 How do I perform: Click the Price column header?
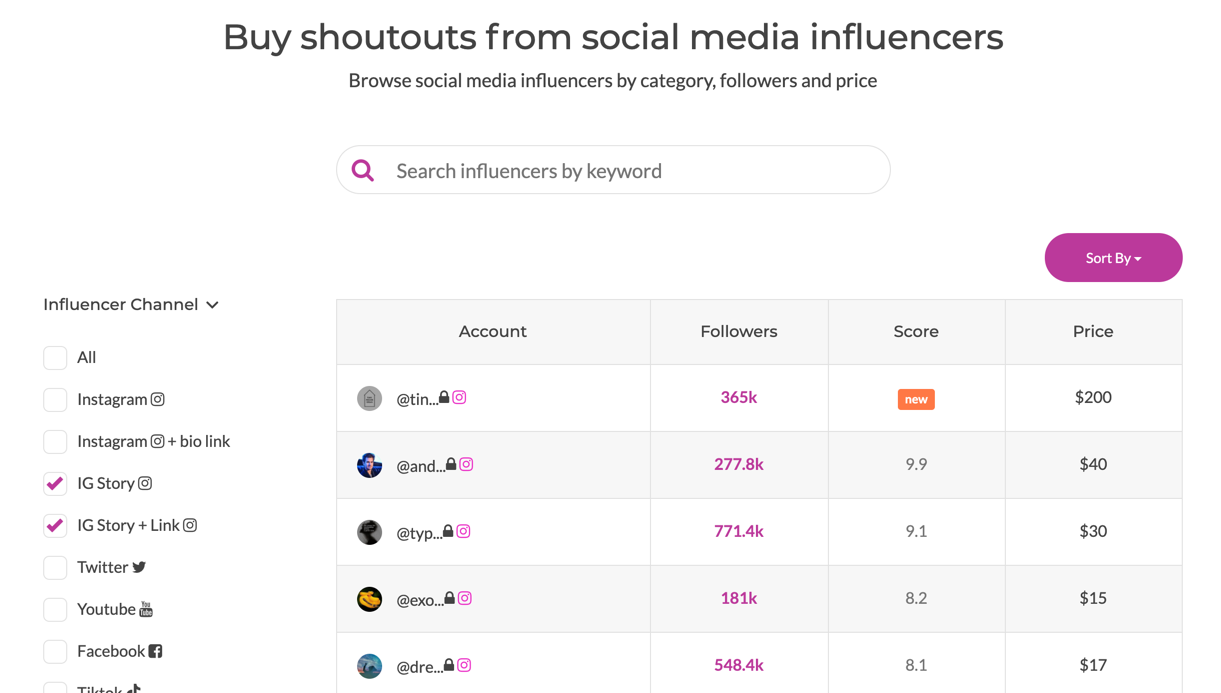pos(1092,331)
